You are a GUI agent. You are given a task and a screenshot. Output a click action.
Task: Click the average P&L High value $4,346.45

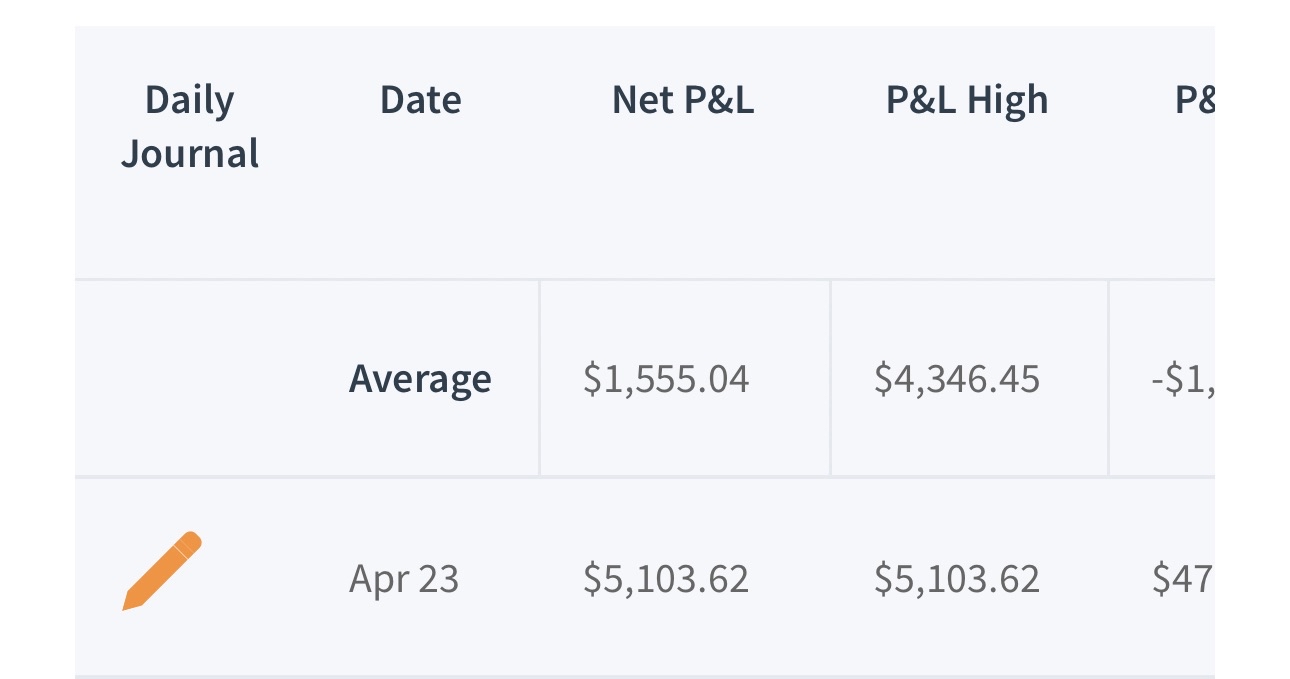tap(968, 378)
